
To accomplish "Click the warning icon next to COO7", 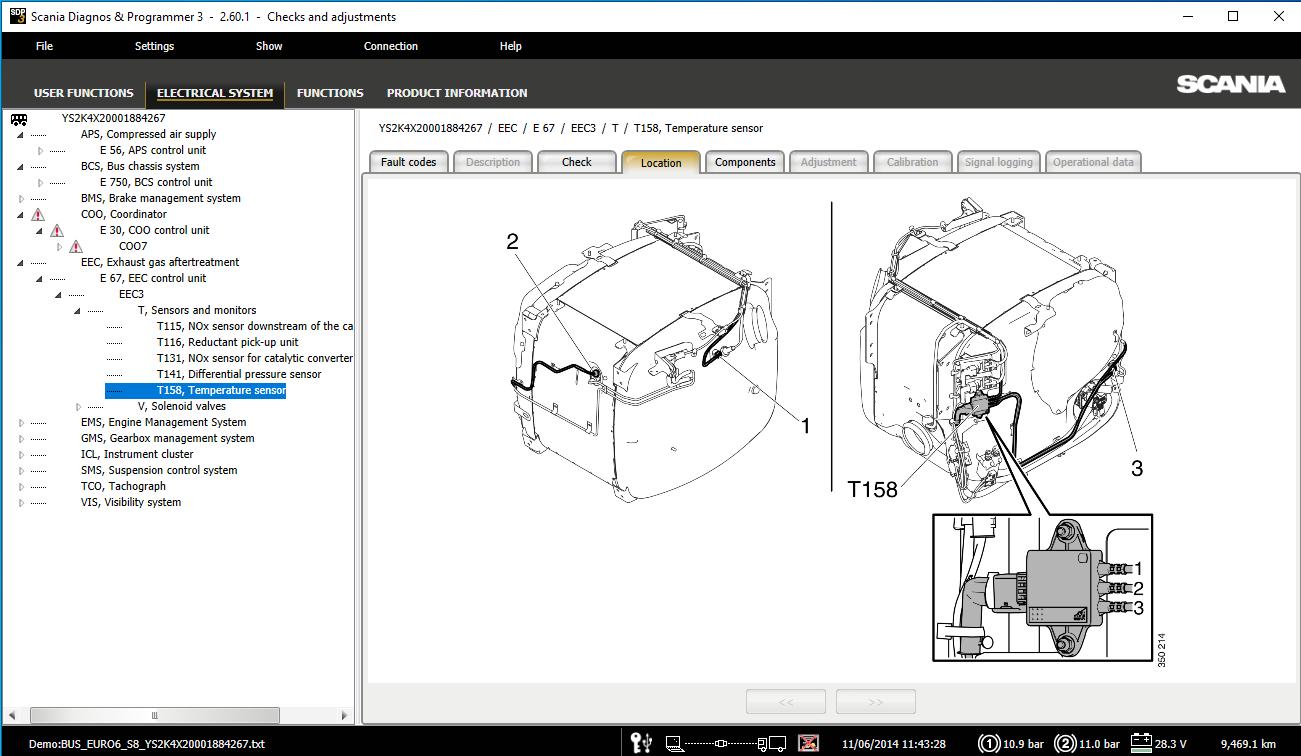I will (x=78, y=245).
